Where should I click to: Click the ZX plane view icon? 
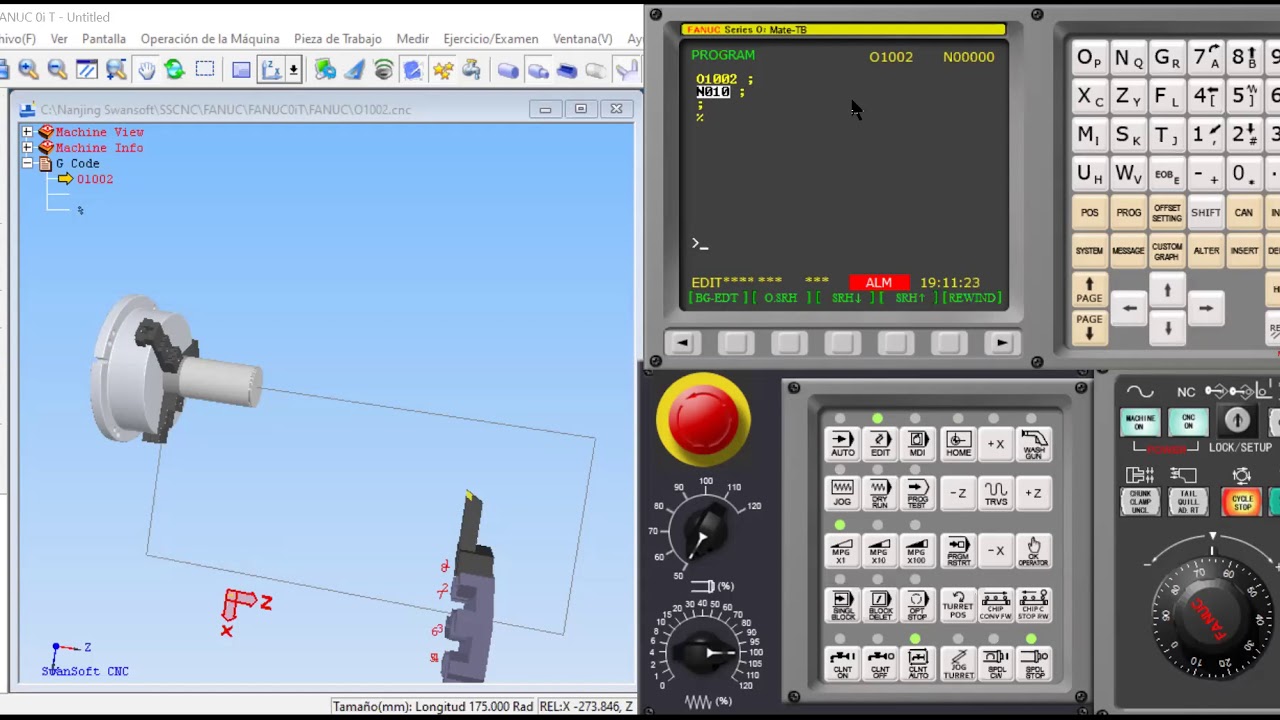(271, 69)
